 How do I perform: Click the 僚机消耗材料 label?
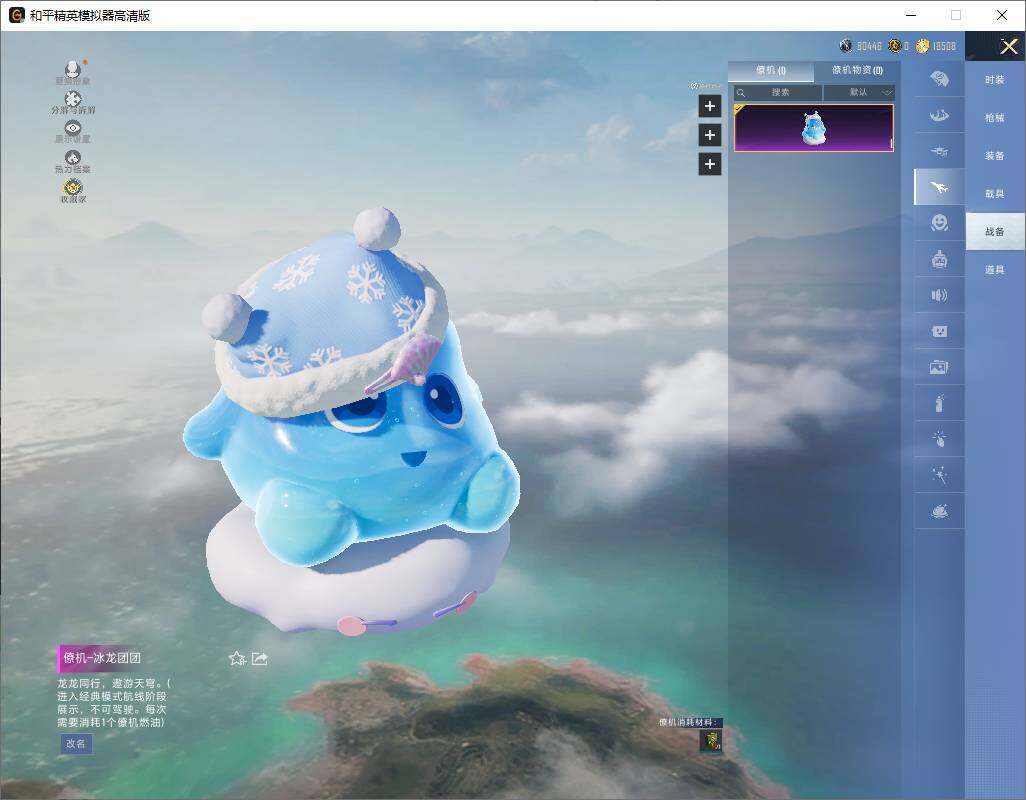[x=688, y=722]
